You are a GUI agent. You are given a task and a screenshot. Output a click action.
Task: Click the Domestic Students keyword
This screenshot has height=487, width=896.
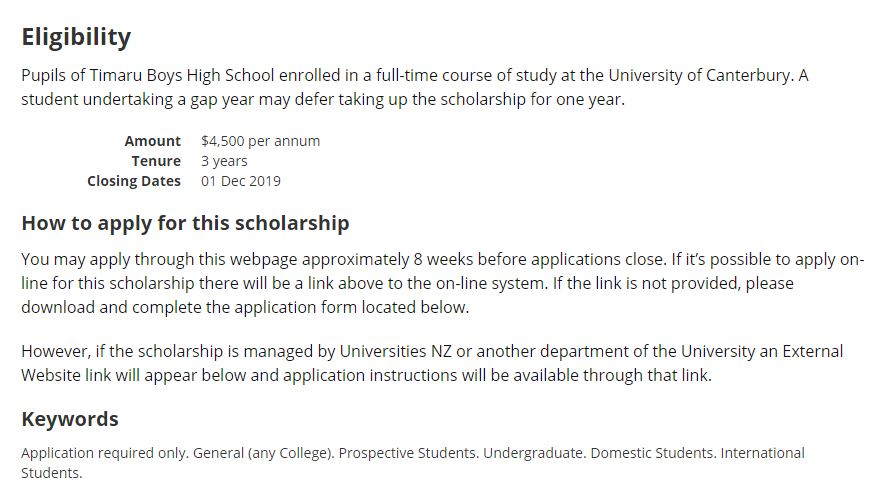pos(653,453)
